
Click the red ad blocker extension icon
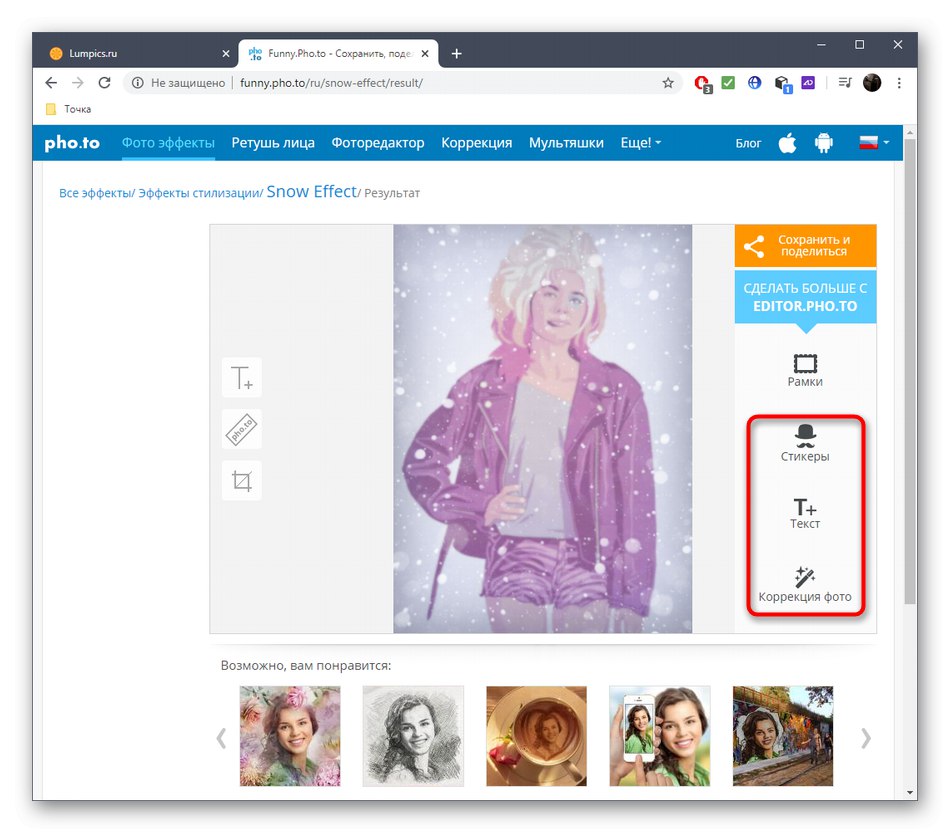[703, 83]
